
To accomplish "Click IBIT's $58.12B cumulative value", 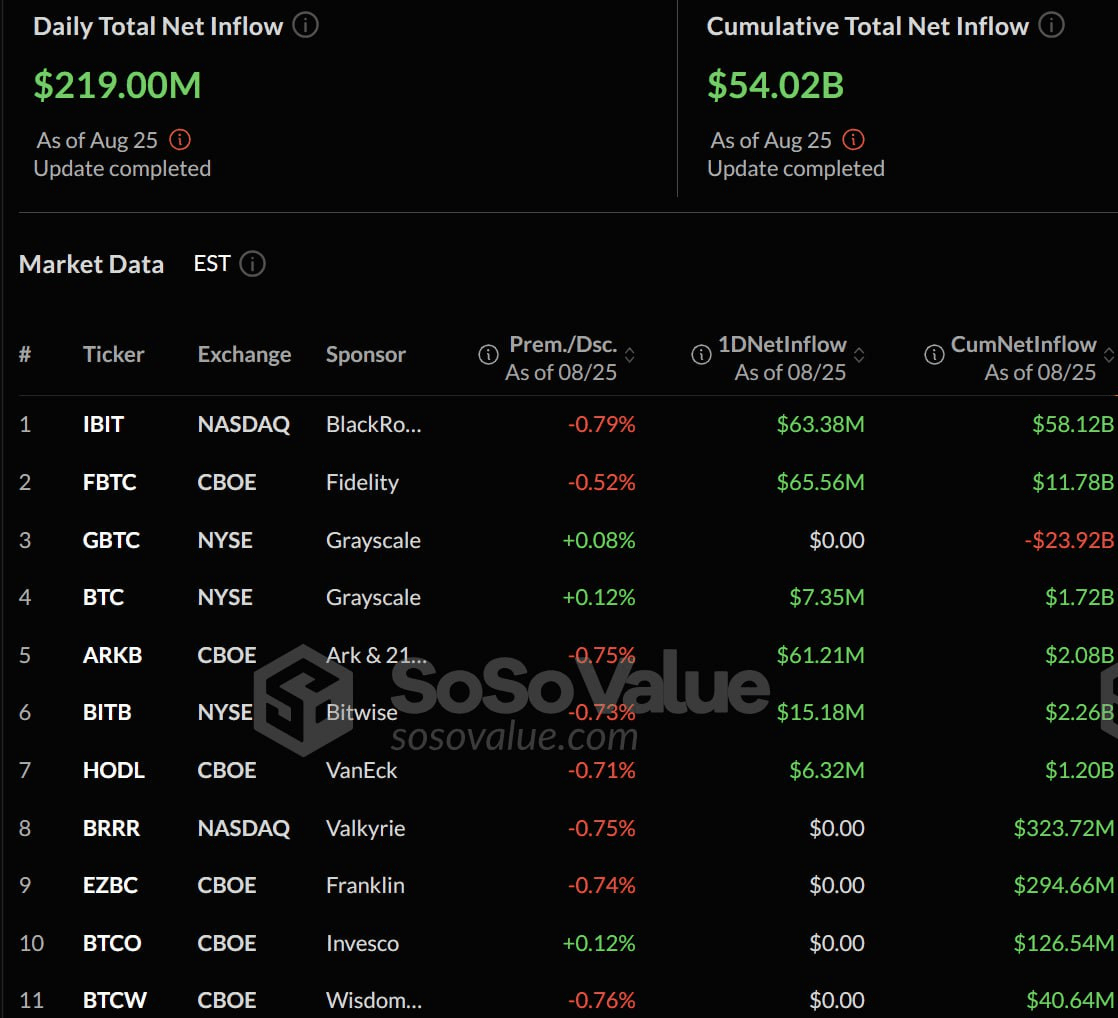I will click(x=1073, y=425).
